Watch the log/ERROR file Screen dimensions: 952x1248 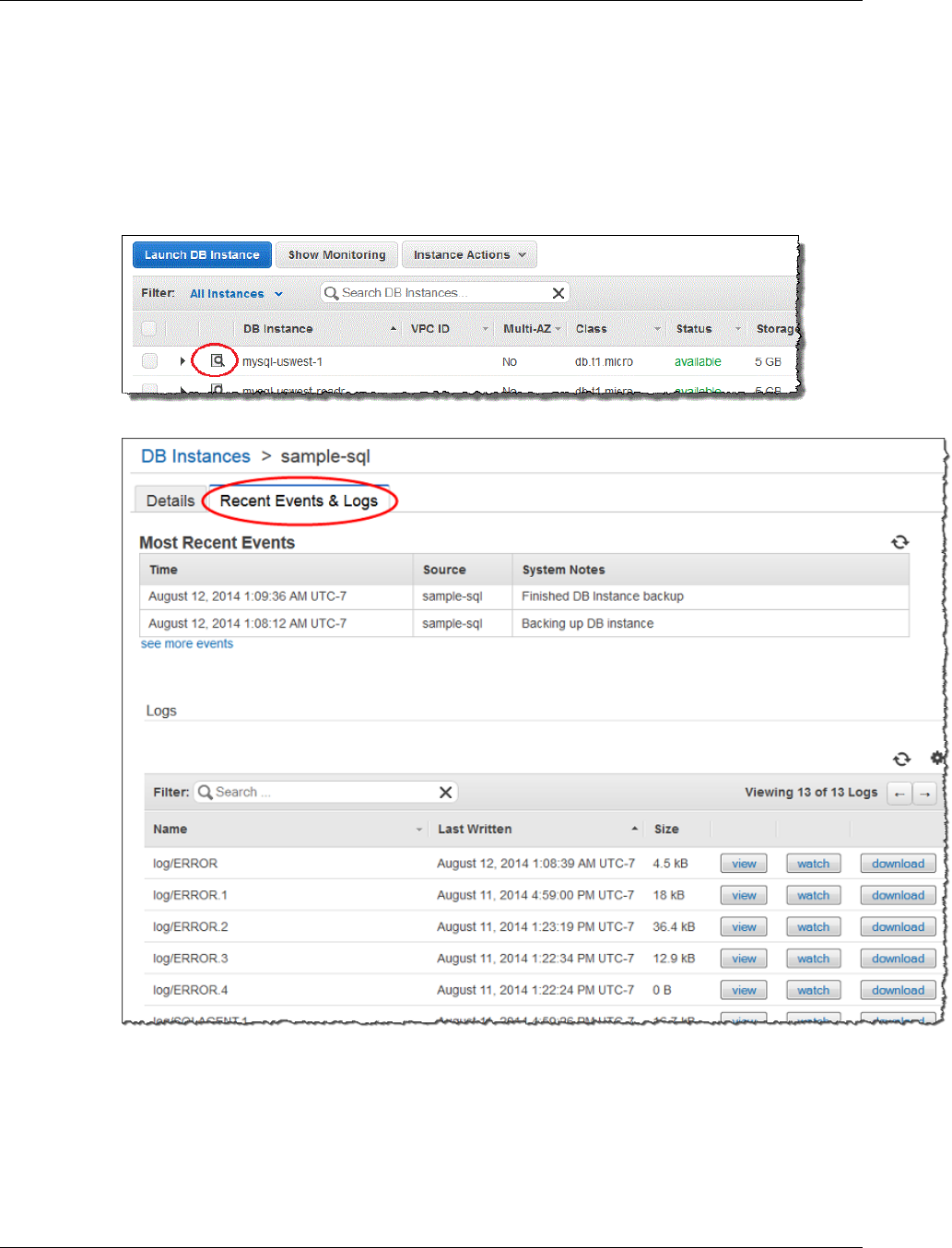click(x=813, y=864)
